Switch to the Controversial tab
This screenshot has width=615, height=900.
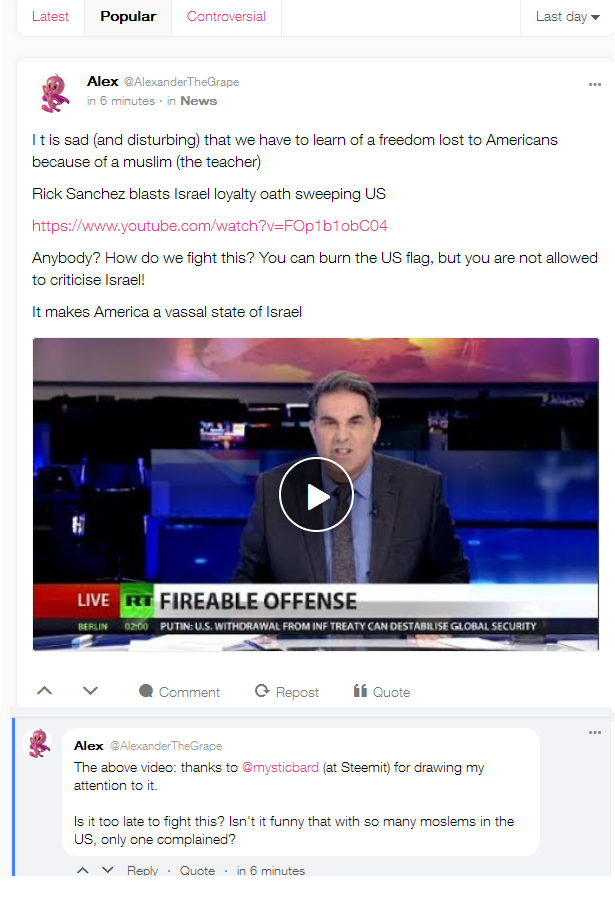(226, 17)
